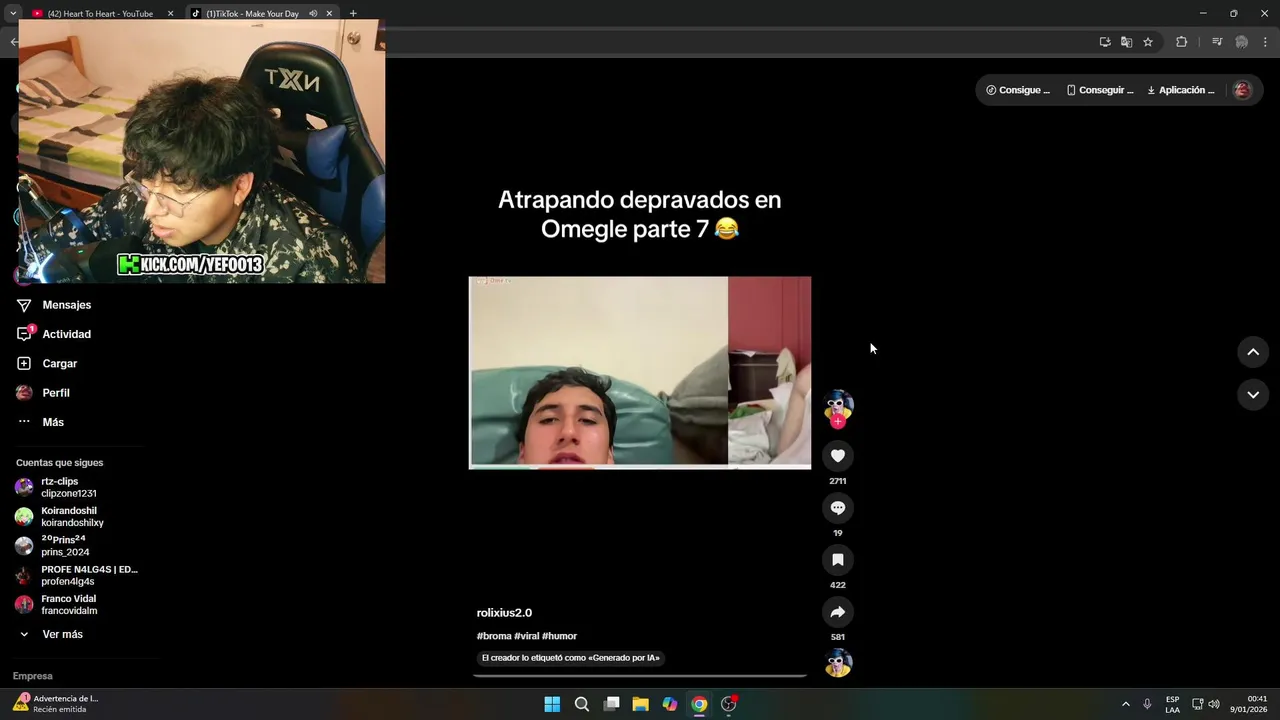Open followed account 'PROFE N4LG4S'
This screenshot has width=1280, height=720.
pyautogui.click(x=76, y=575)
